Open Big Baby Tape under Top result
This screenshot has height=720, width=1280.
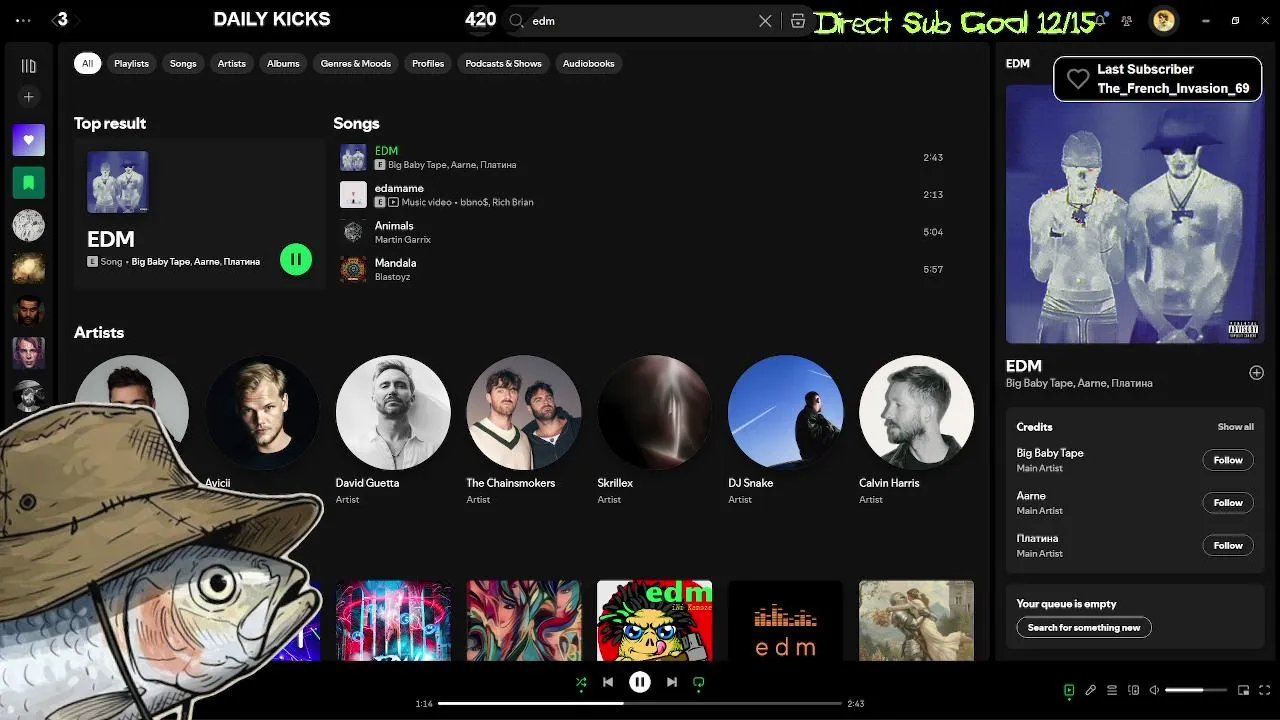[x=160, y=262]
